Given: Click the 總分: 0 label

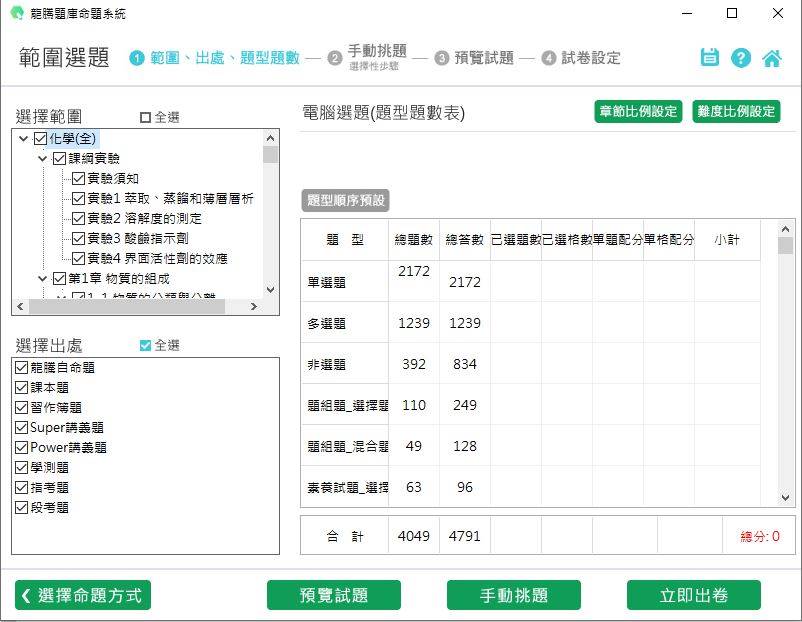Looking at the screenshot, I should (760, 536).
